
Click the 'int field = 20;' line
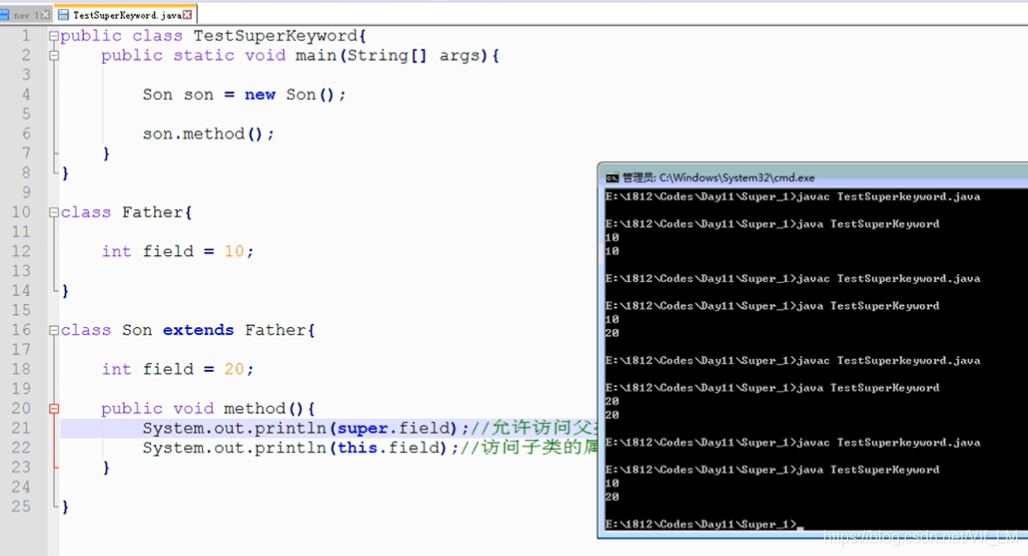pos(178,369)
